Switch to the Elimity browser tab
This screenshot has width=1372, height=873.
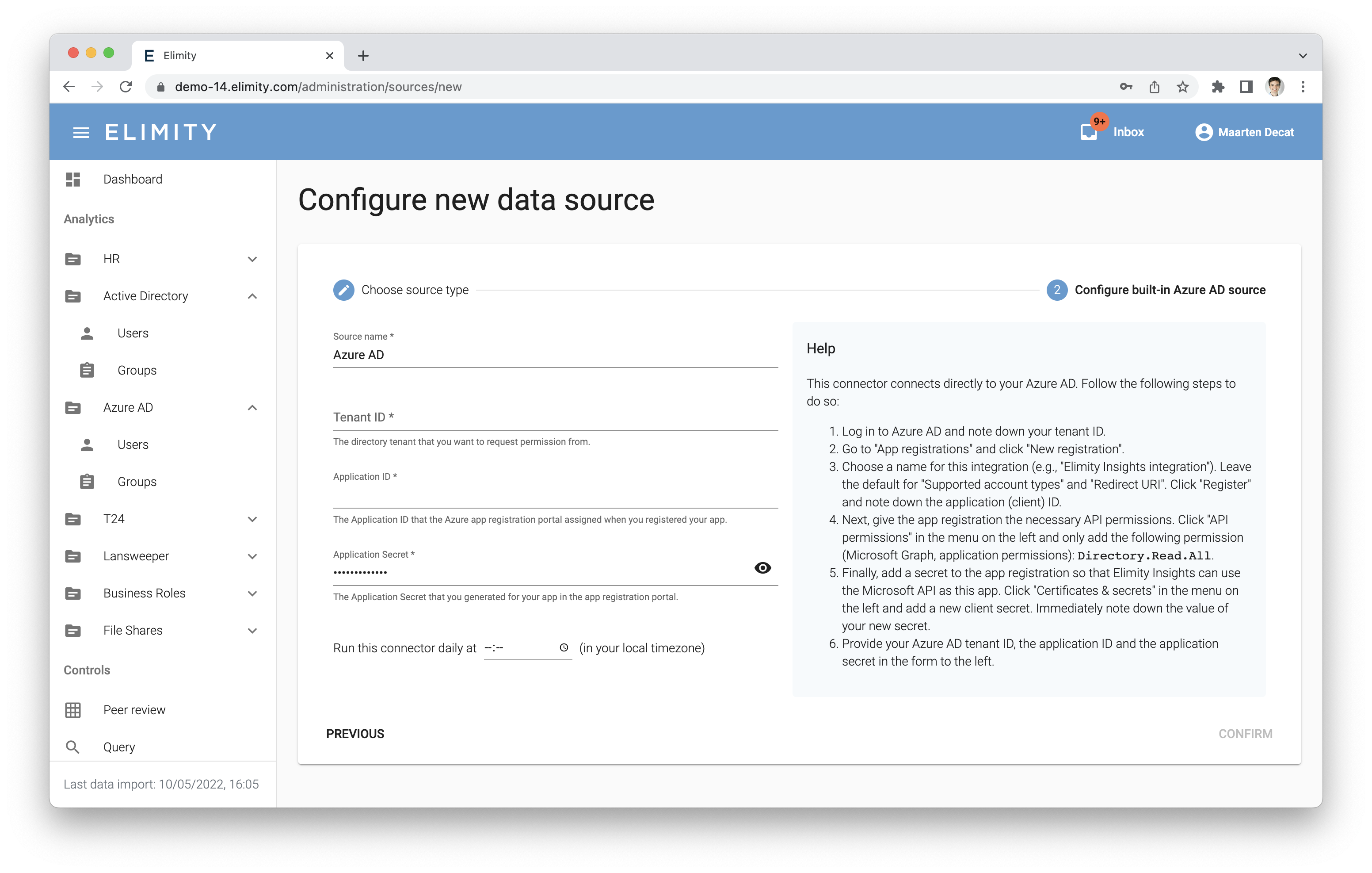[238, 55]
